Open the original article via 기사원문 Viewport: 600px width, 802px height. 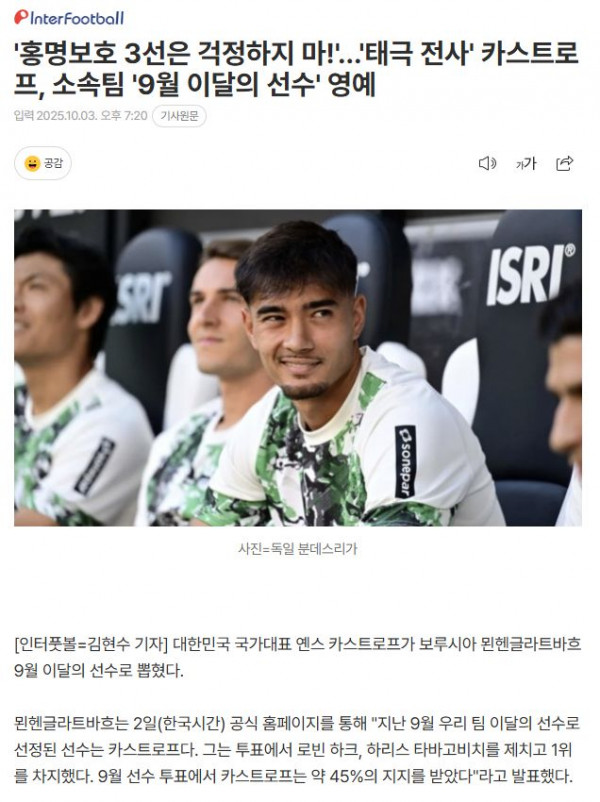[179, 116]
